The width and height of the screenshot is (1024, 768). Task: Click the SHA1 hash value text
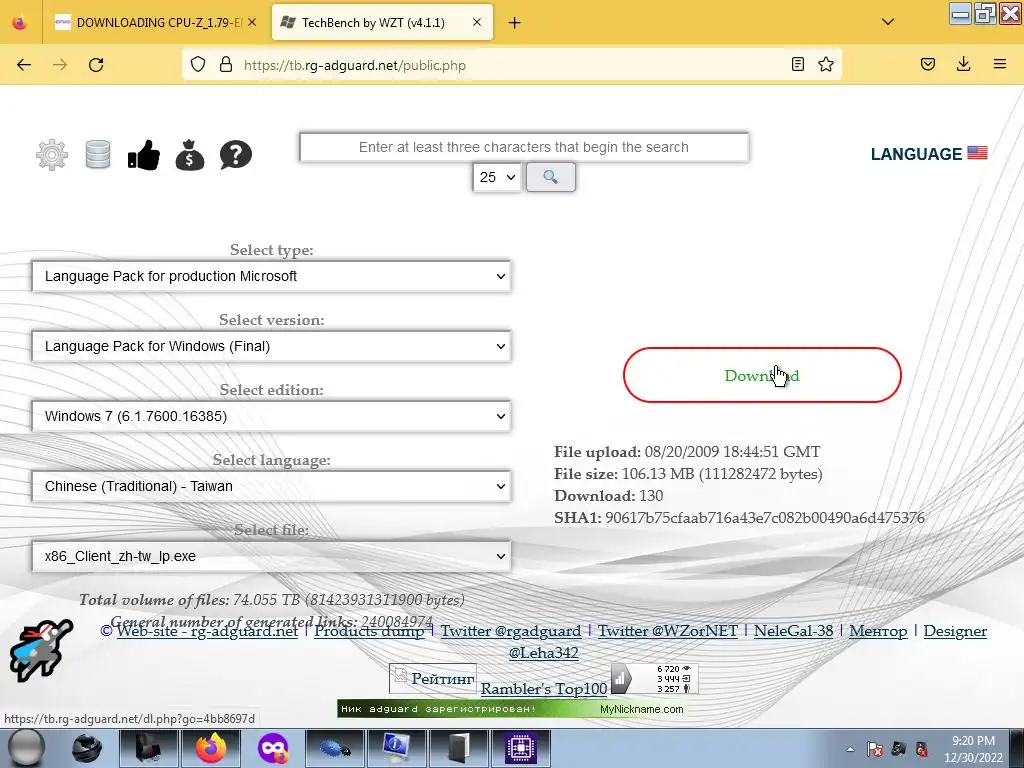click(x=765, y=518)
